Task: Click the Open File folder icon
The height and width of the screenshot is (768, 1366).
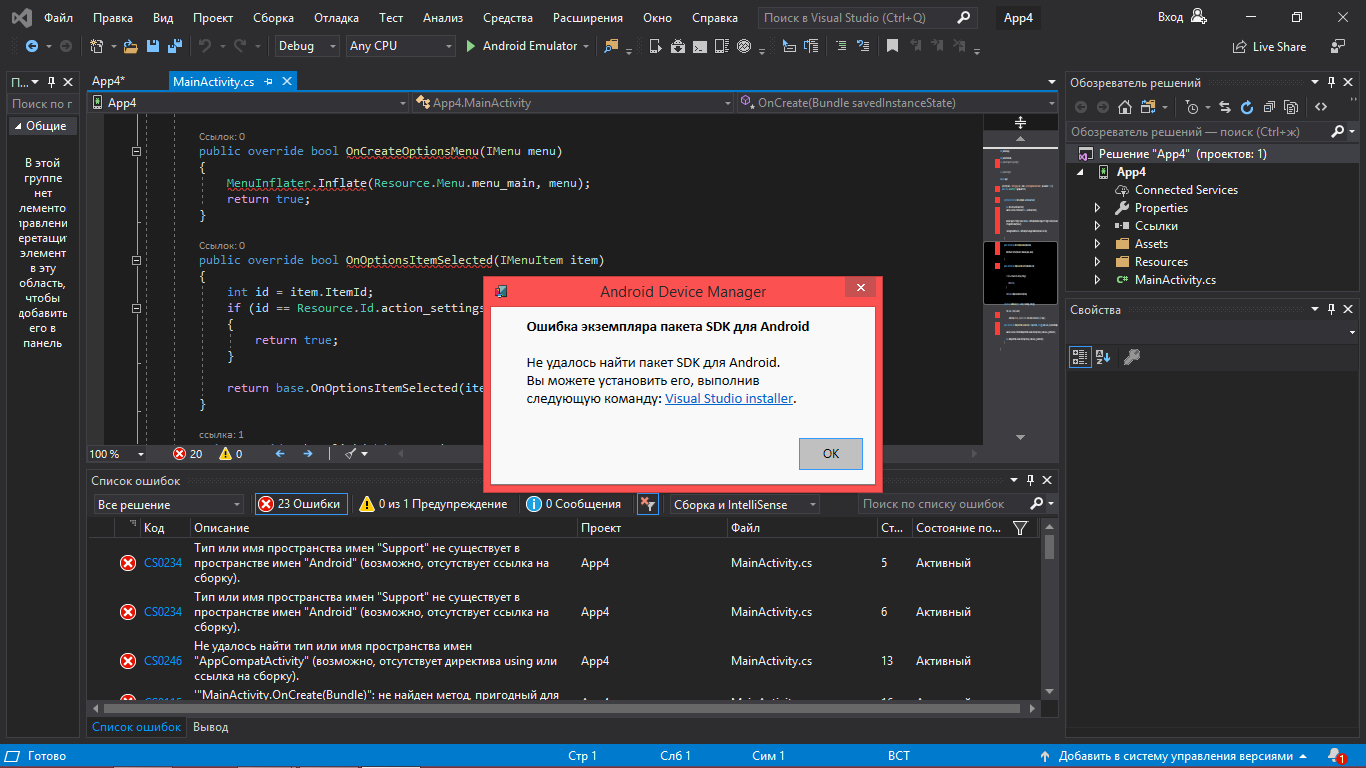Action: coord(130,46)
